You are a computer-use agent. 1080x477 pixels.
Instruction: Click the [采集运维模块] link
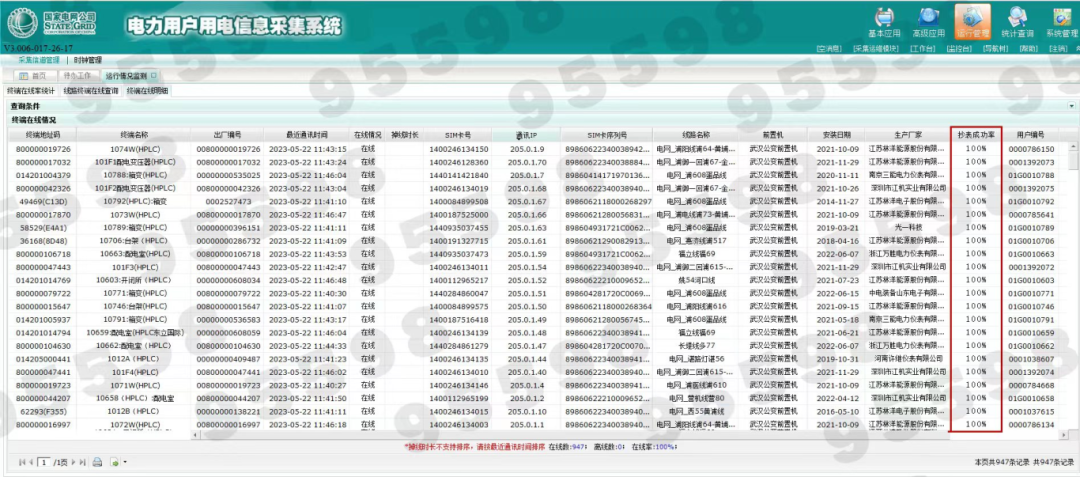tap(875, 49)
